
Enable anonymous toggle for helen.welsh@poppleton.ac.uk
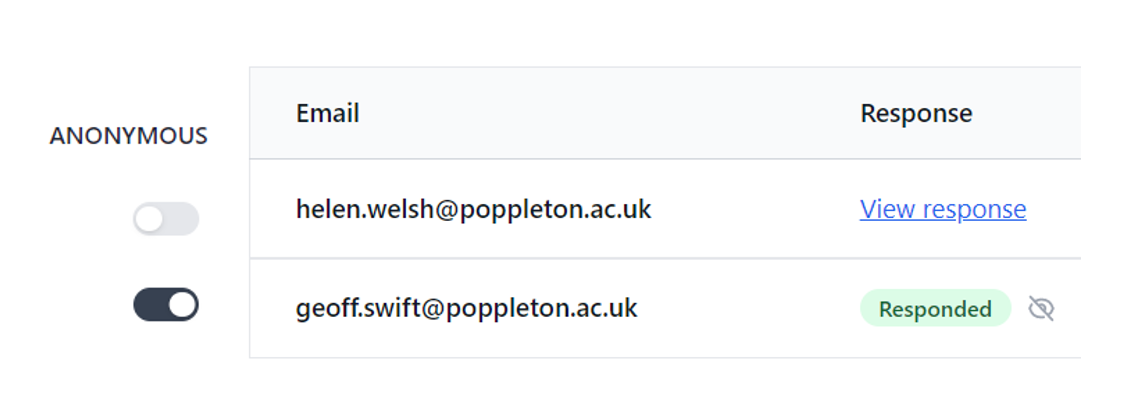(166, 219)
